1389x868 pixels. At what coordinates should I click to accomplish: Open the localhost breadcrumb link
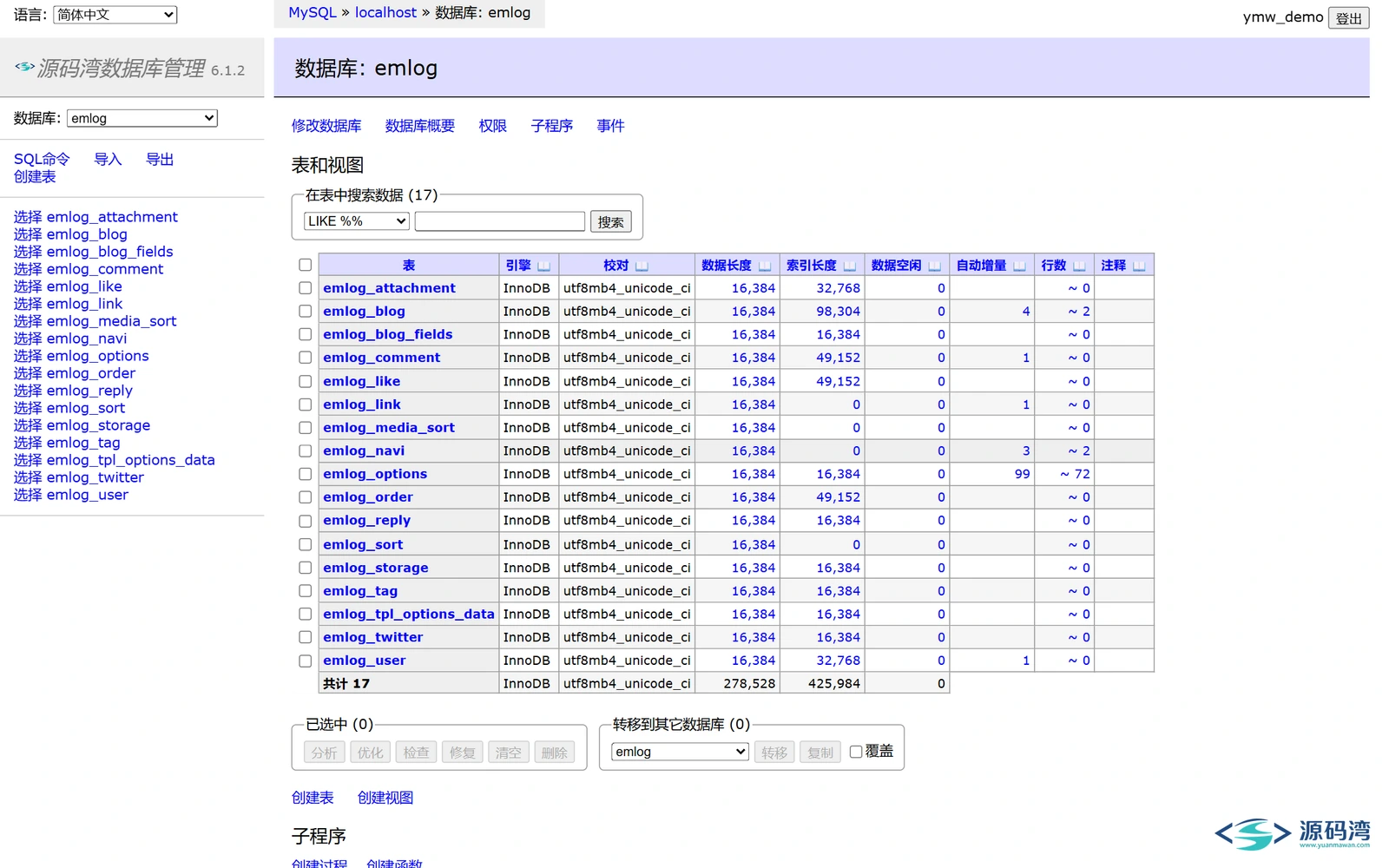point(385,12)
